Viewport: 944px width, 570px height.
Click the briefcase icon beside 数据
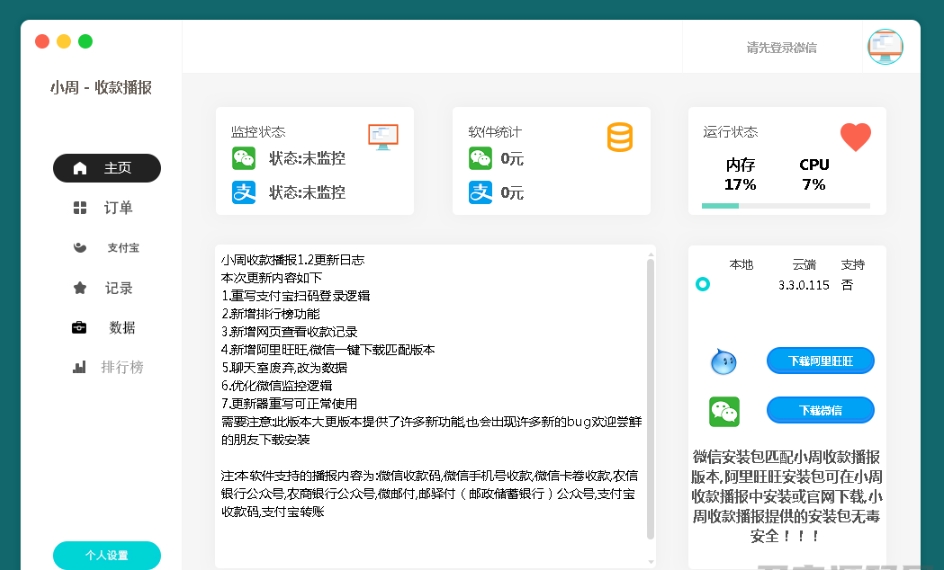79,327
